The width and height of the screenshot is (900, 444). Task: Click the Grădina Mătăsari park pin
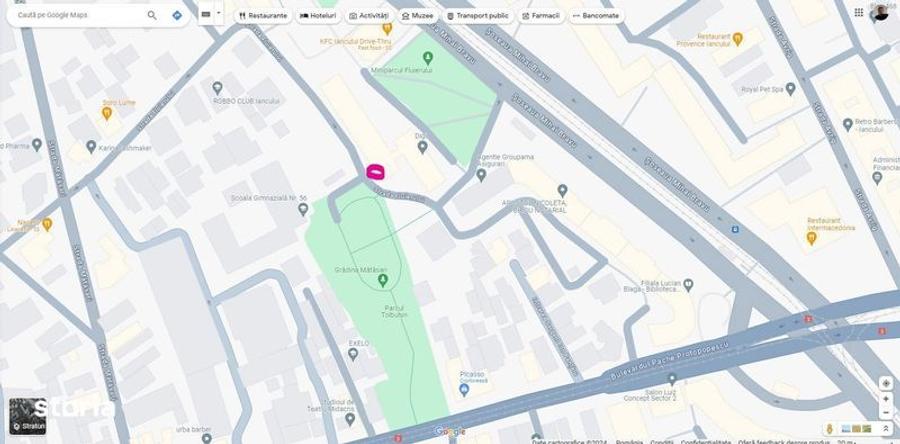(382, 281)
